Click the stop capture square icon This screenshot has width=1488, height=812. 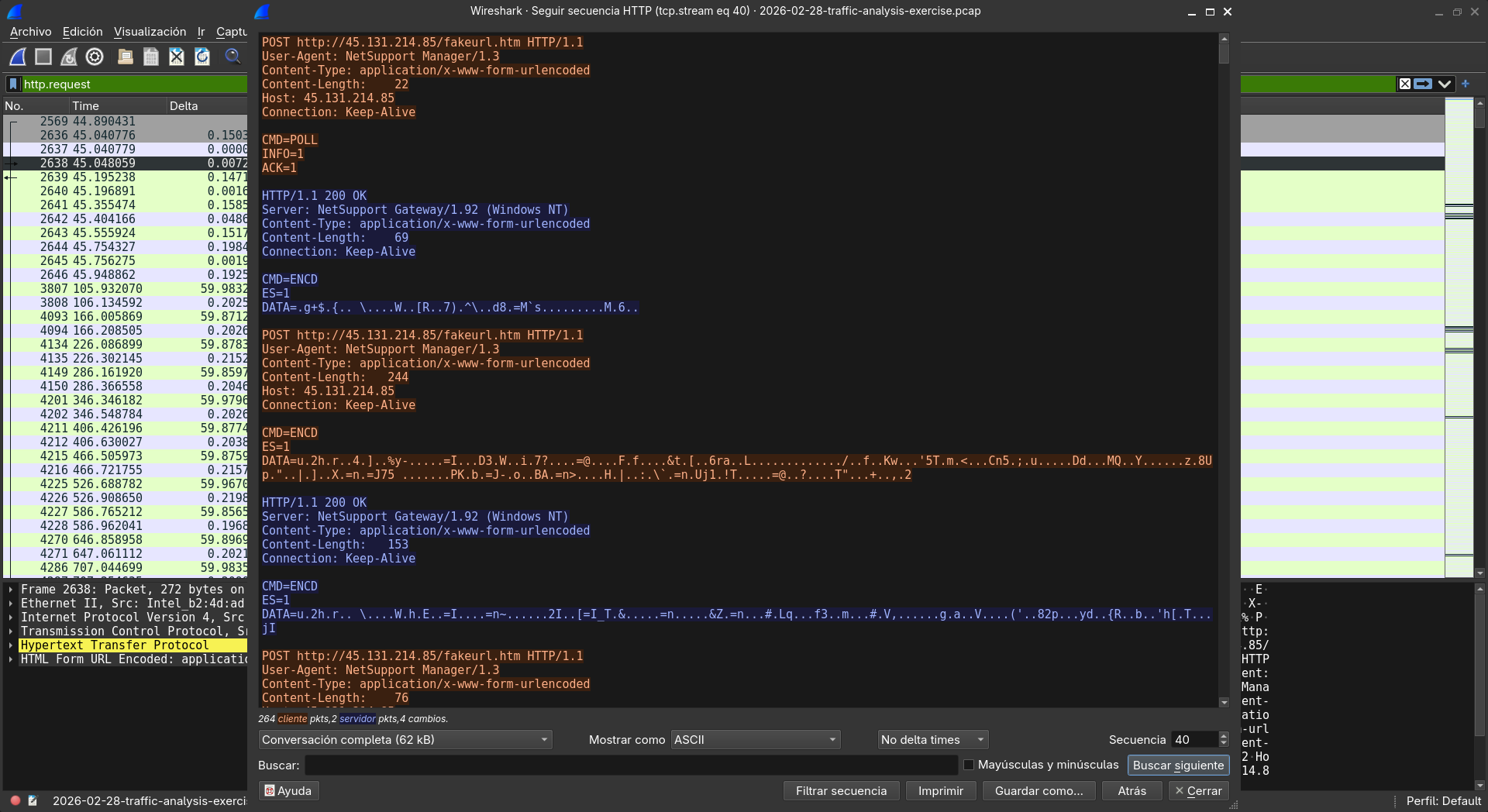coord(43,57)
